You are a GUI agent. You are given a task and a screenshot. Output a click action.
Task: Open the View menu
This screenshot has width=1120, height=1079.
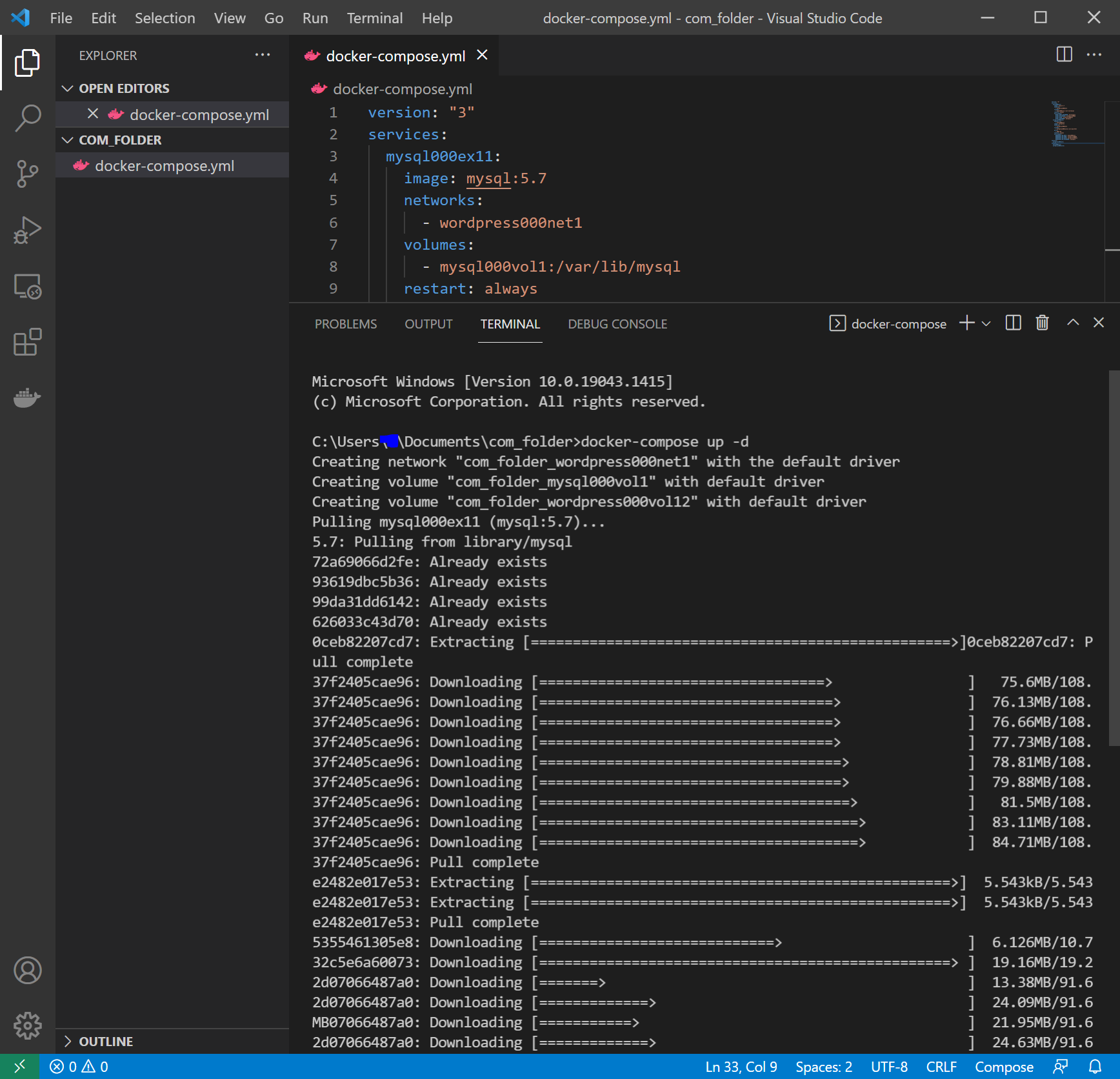click(230, 18)
